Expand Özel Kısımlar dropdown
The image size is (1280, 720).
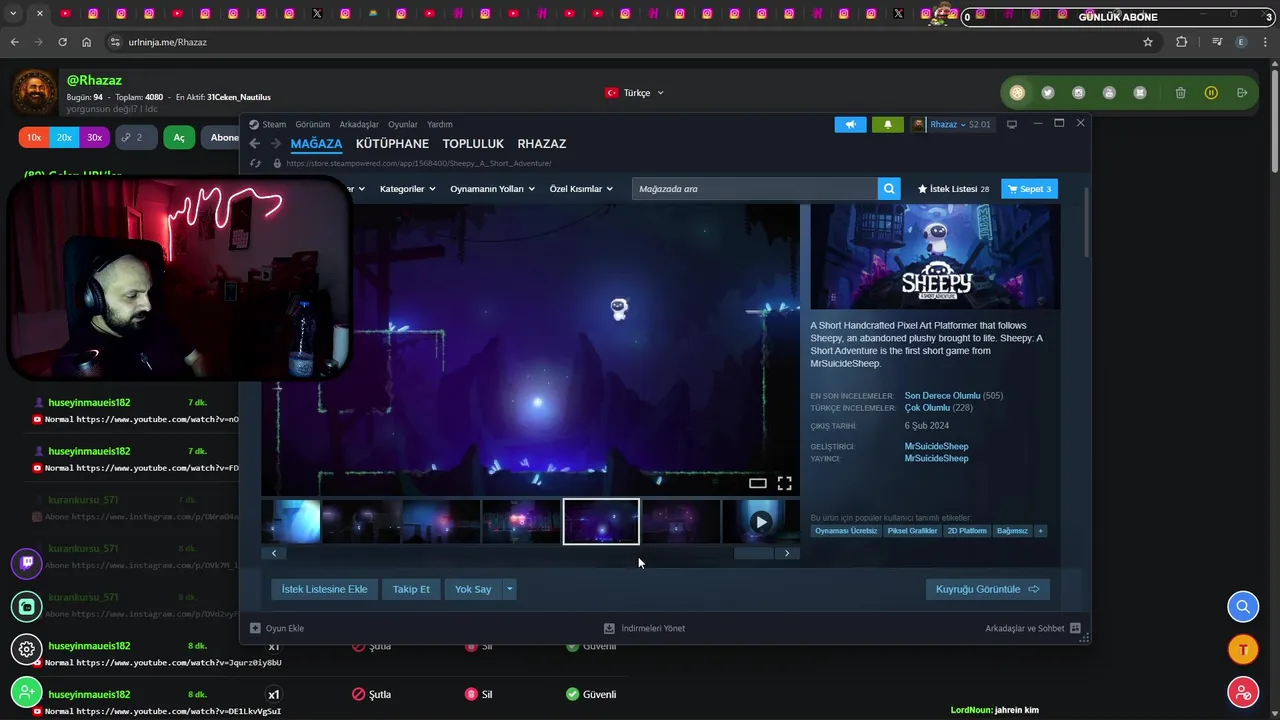point(581,189)
